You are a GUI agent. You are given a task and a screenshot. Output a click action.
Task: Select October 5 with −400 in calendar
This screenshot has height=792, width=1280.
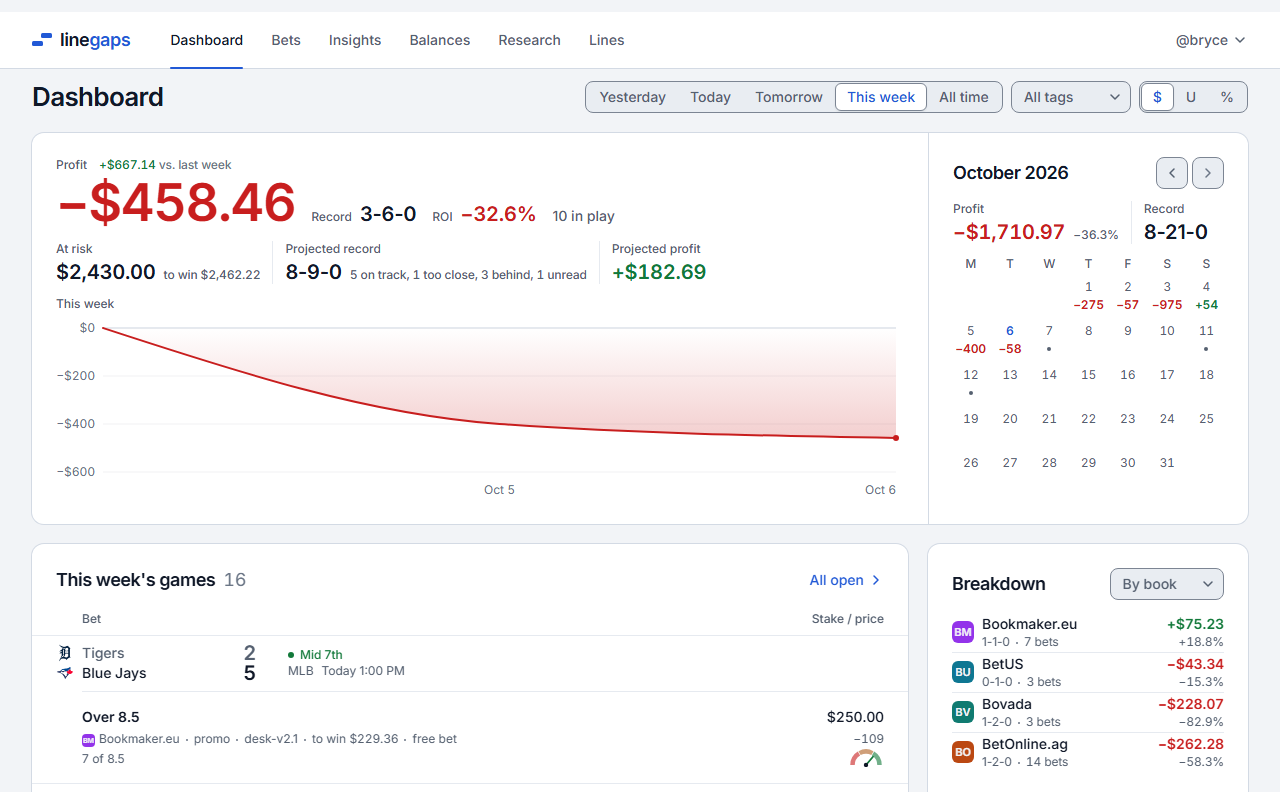point(971,339)
